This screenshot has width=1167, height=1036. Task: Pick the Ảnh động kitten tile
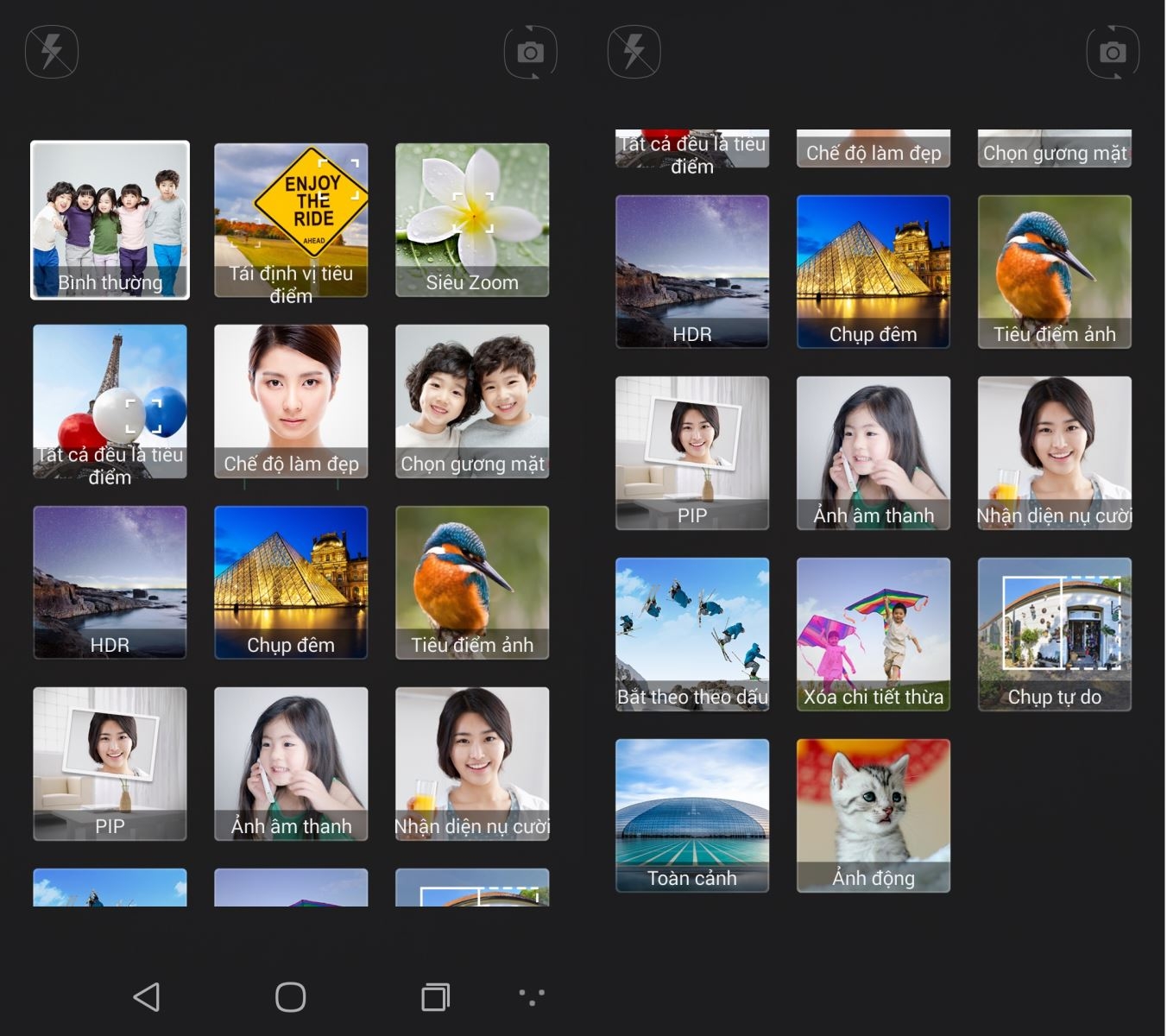[874, 816]
